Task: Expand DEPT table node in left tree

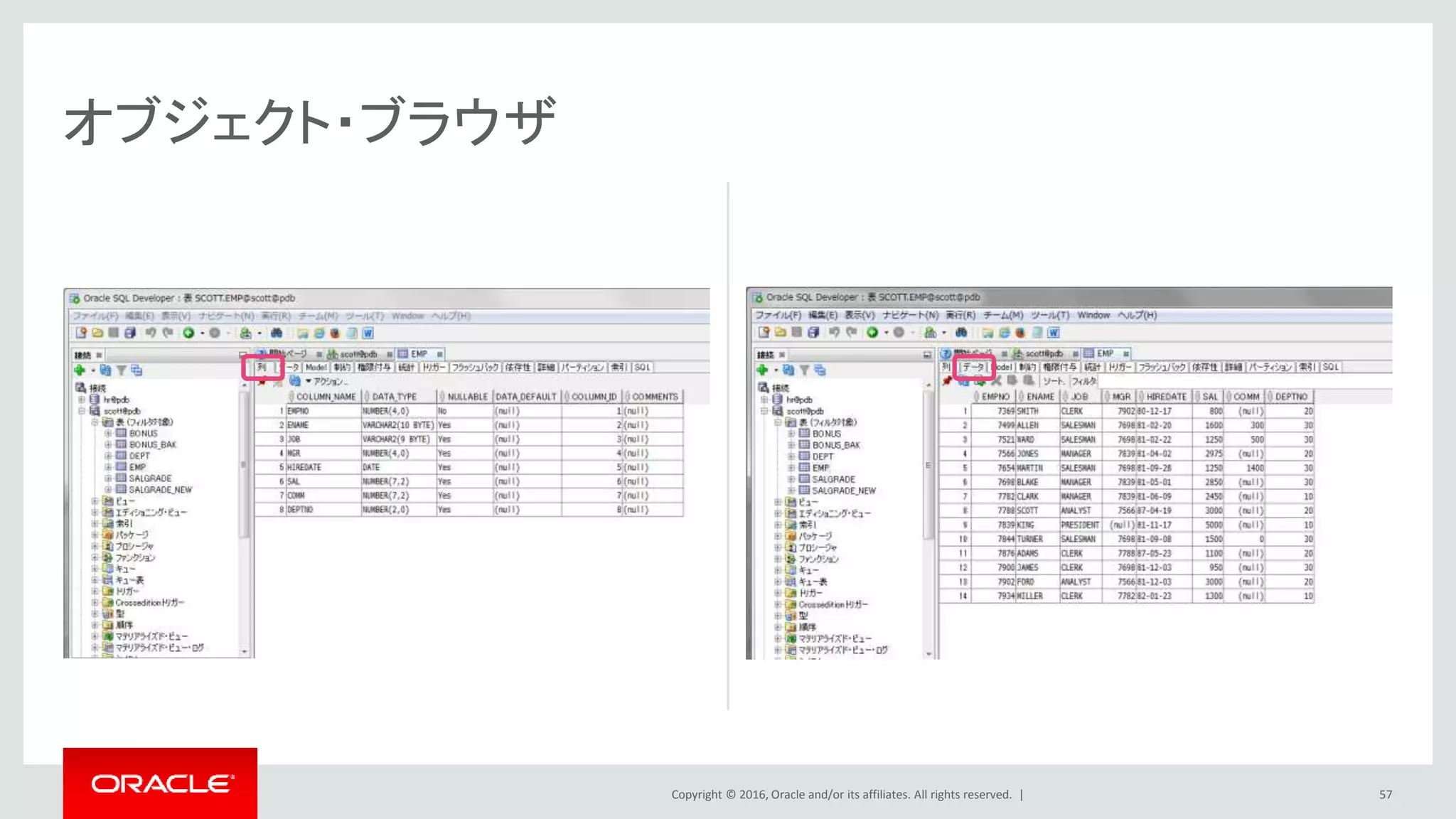Action: 108,456
